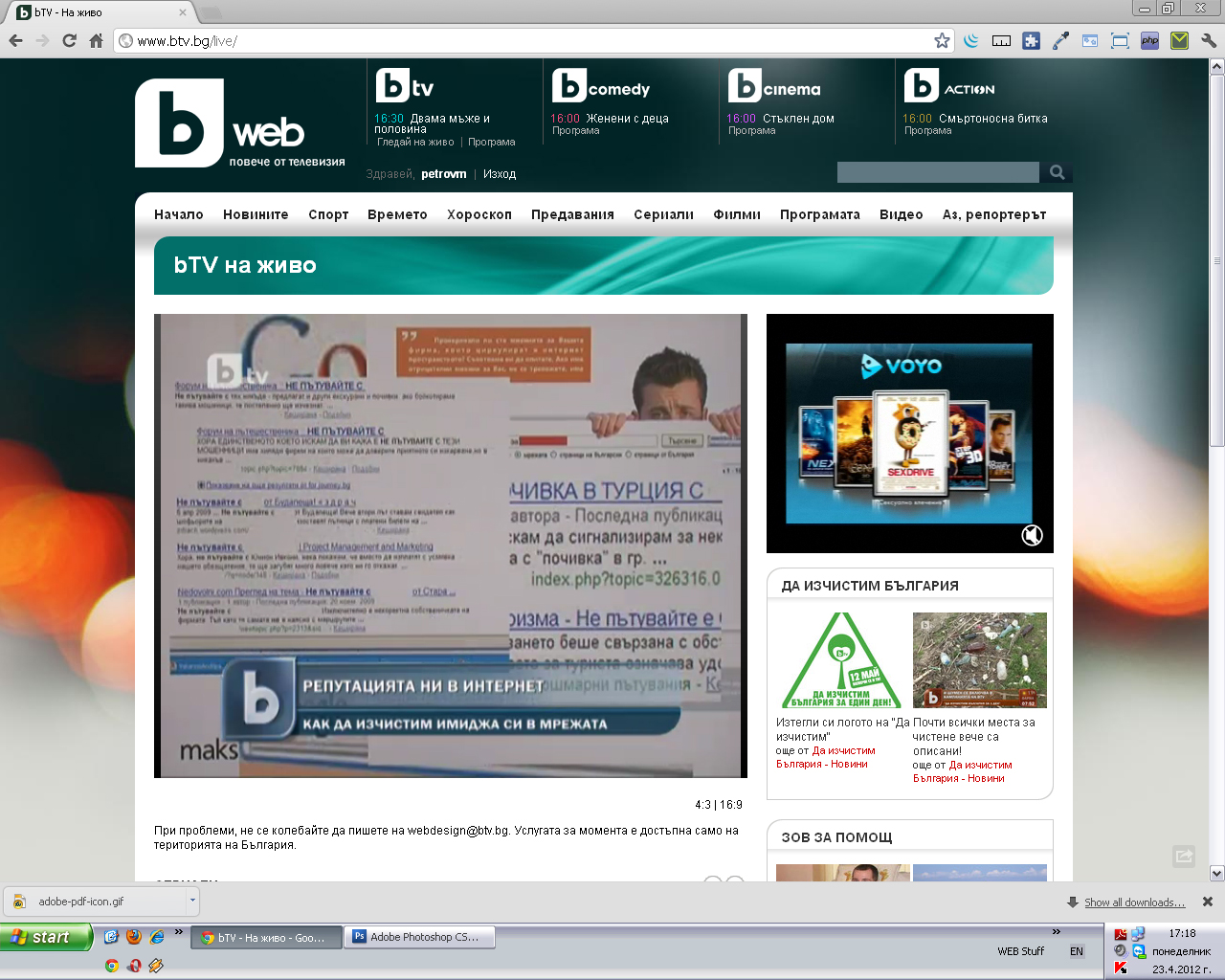Open Програма link under bTV cinema
Image resolution: width=1225 pixels, height=980 pixels.
pos(752,130)
